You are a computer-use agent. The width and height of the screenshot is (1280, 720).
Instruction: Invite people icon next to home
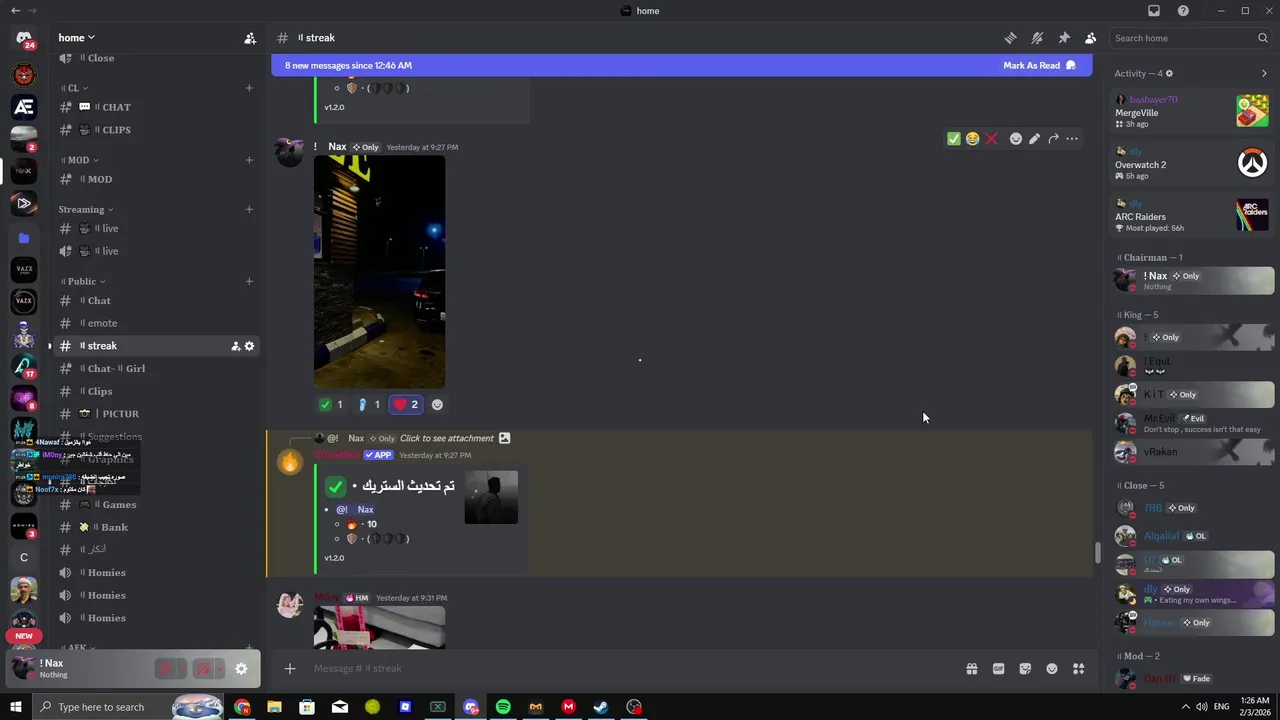pos(250,38)
